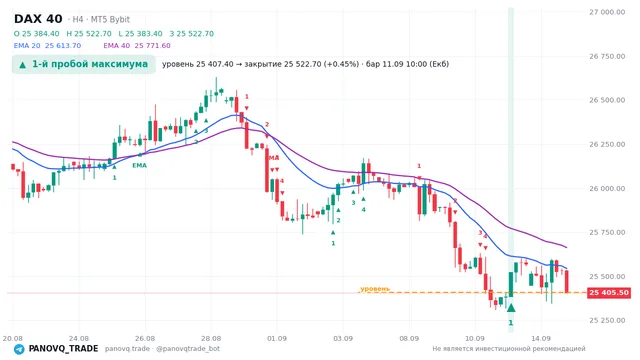Image resolution: width=640 pixels, height=360 pixels.
Task: Click the '1-й пробой максимума' signal badge
Action: (84, 64)
